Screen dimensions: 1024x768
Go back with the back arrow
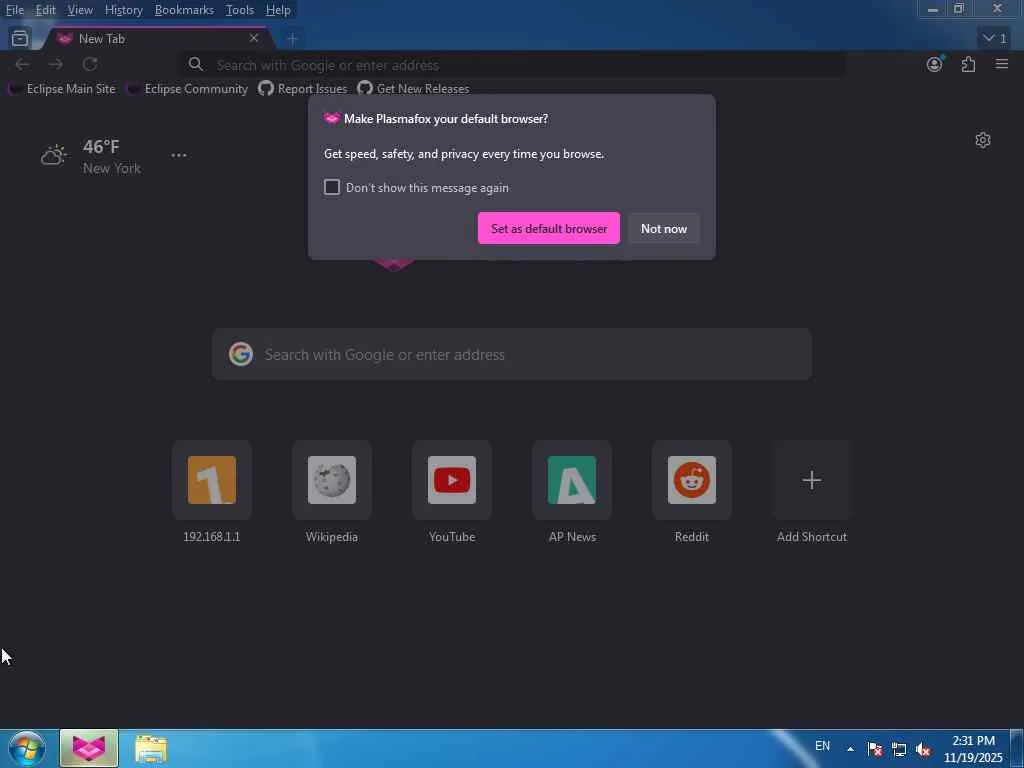(22, 64)
